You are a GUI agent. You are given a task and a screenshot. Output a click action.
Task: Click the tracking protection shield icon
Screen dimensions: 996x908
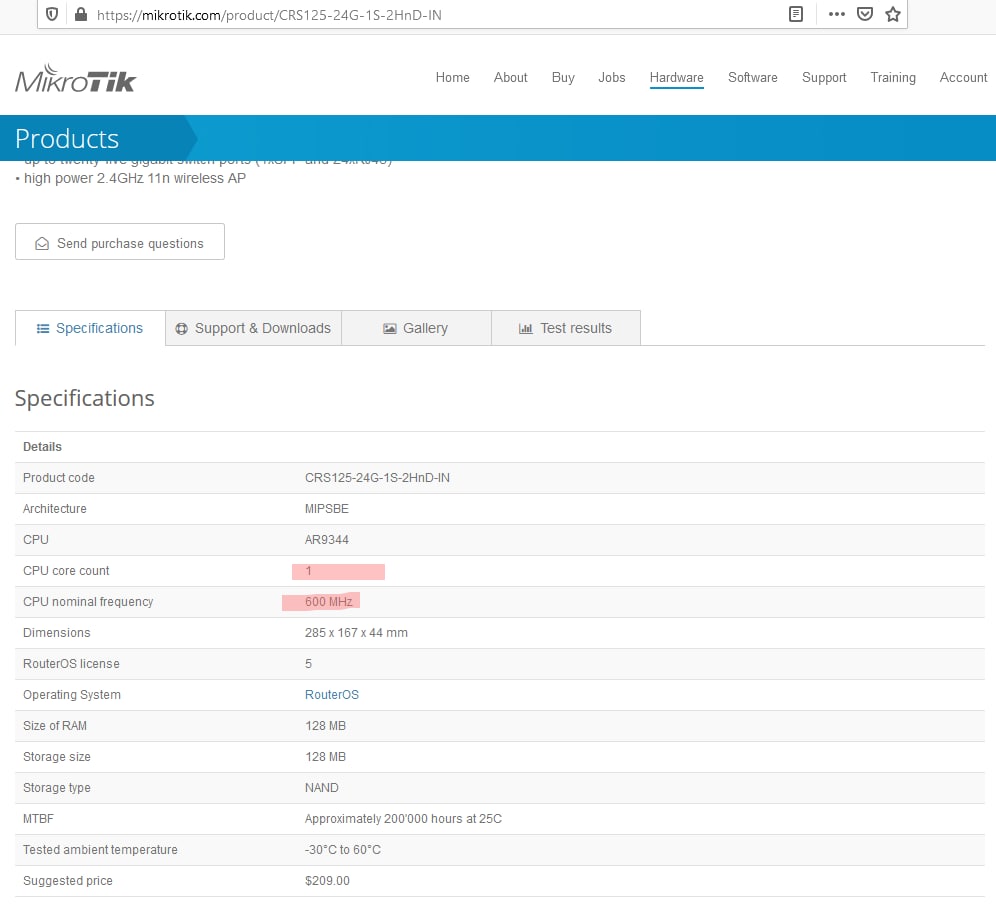[x=52, y=14]
